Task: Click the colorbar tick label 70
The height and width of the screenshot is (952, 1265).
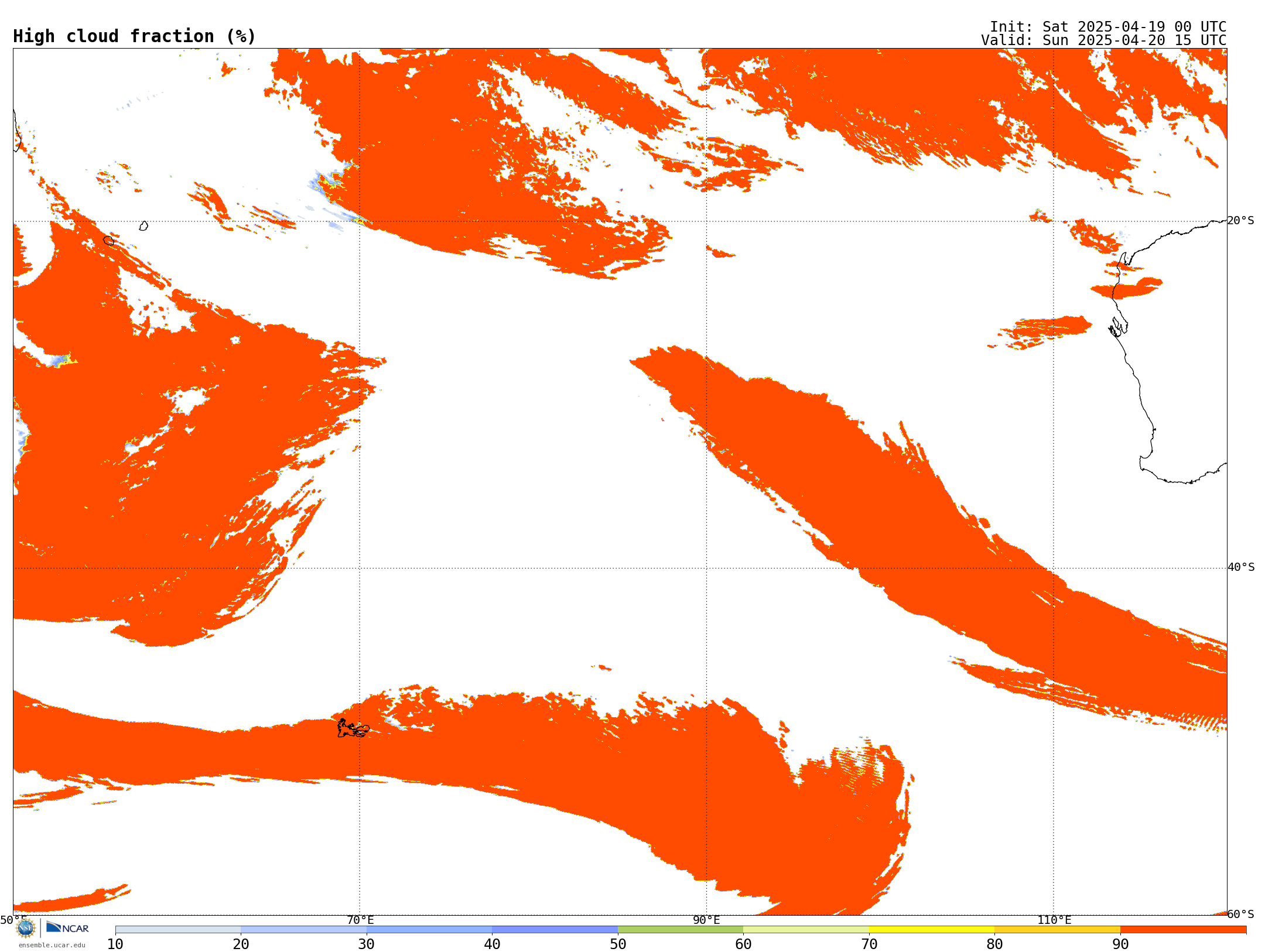Action: [x=869, y=944]
